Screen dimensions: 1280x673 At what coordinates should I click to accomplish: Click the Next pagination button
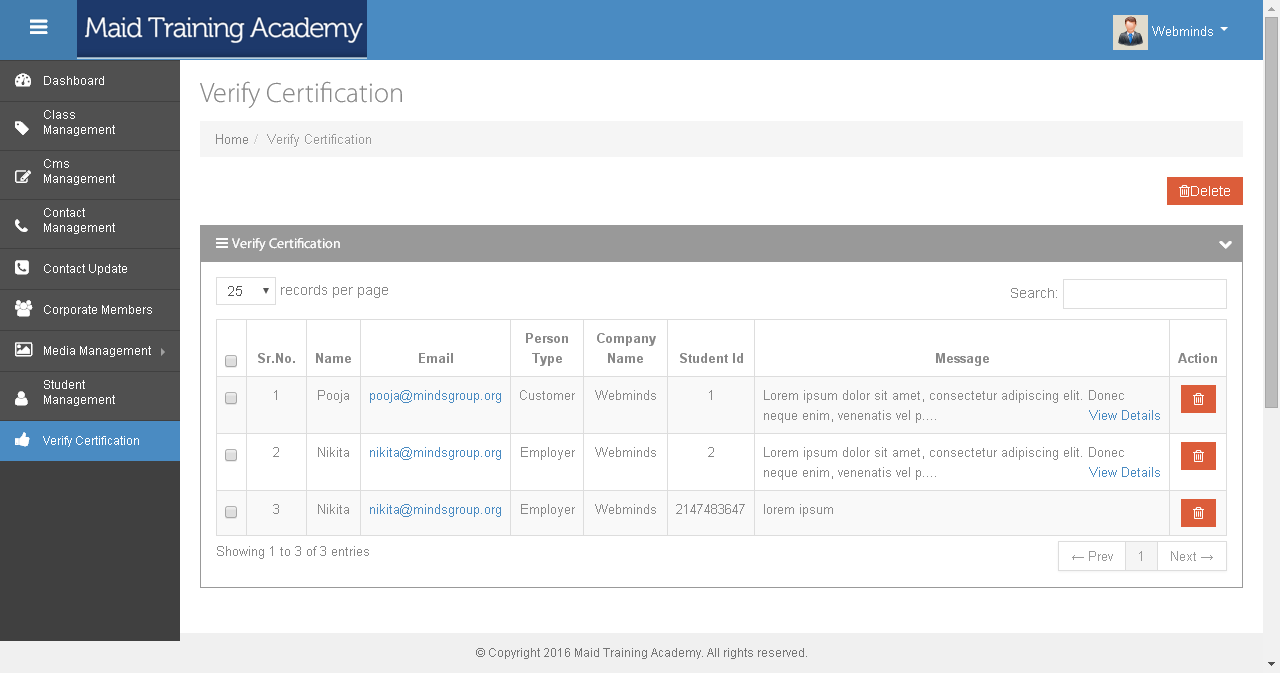click(1192, 557)
